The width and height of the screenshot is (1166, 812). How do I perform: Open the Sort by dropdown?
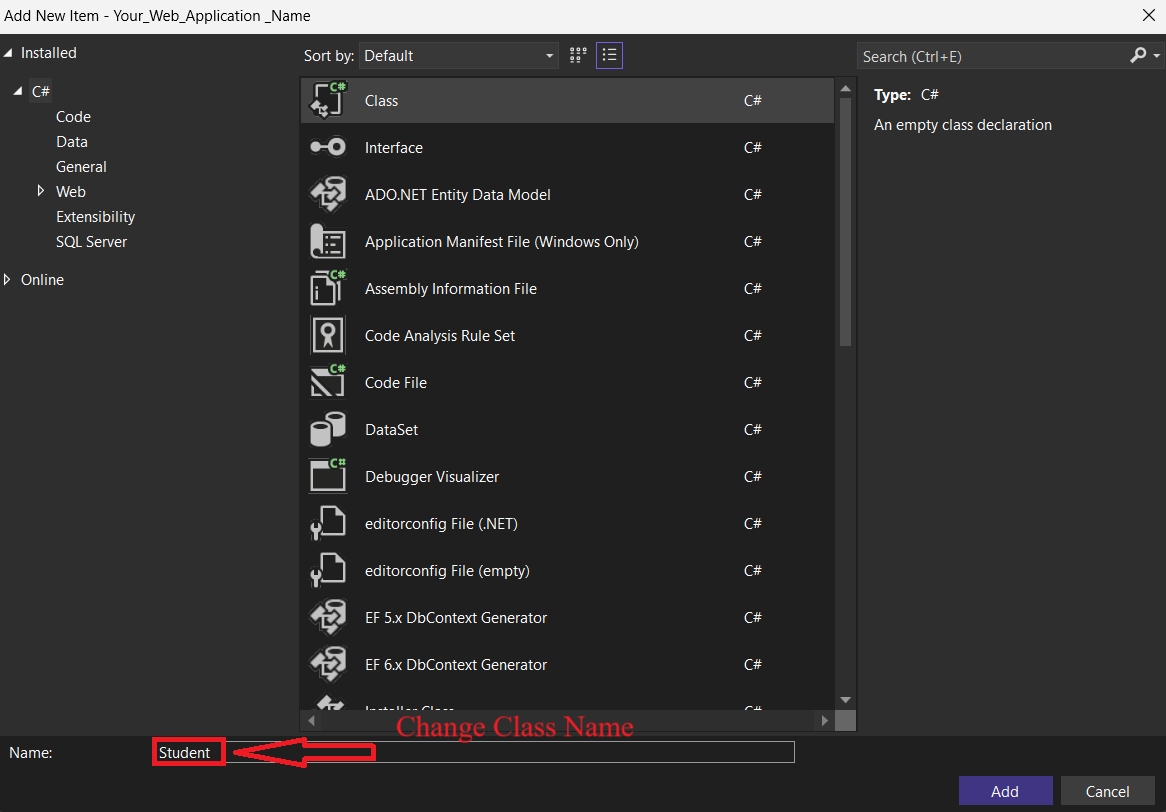459,56
